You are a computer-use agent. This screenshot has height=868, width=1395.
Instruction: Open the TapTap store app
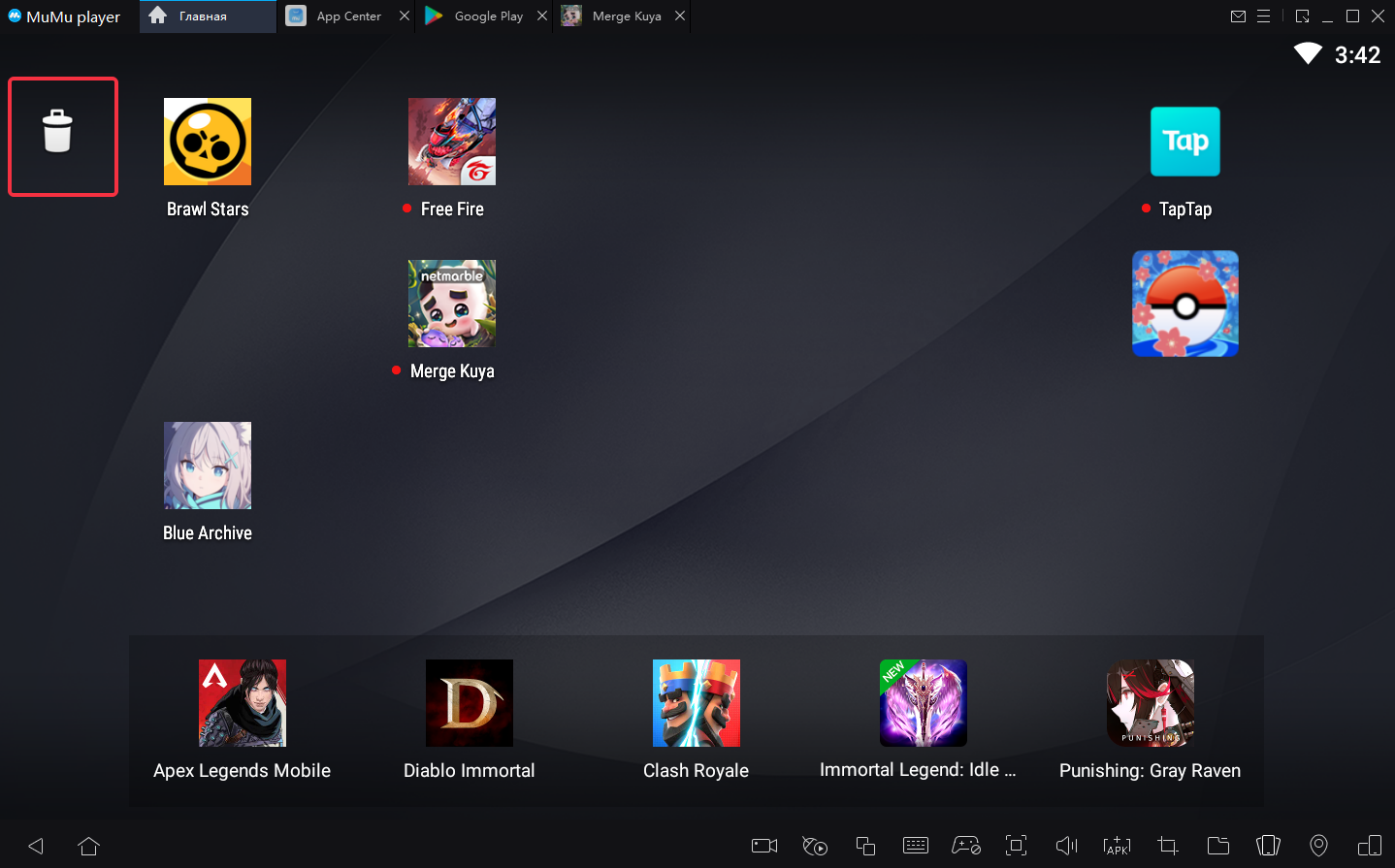(x=1185, y=142)
